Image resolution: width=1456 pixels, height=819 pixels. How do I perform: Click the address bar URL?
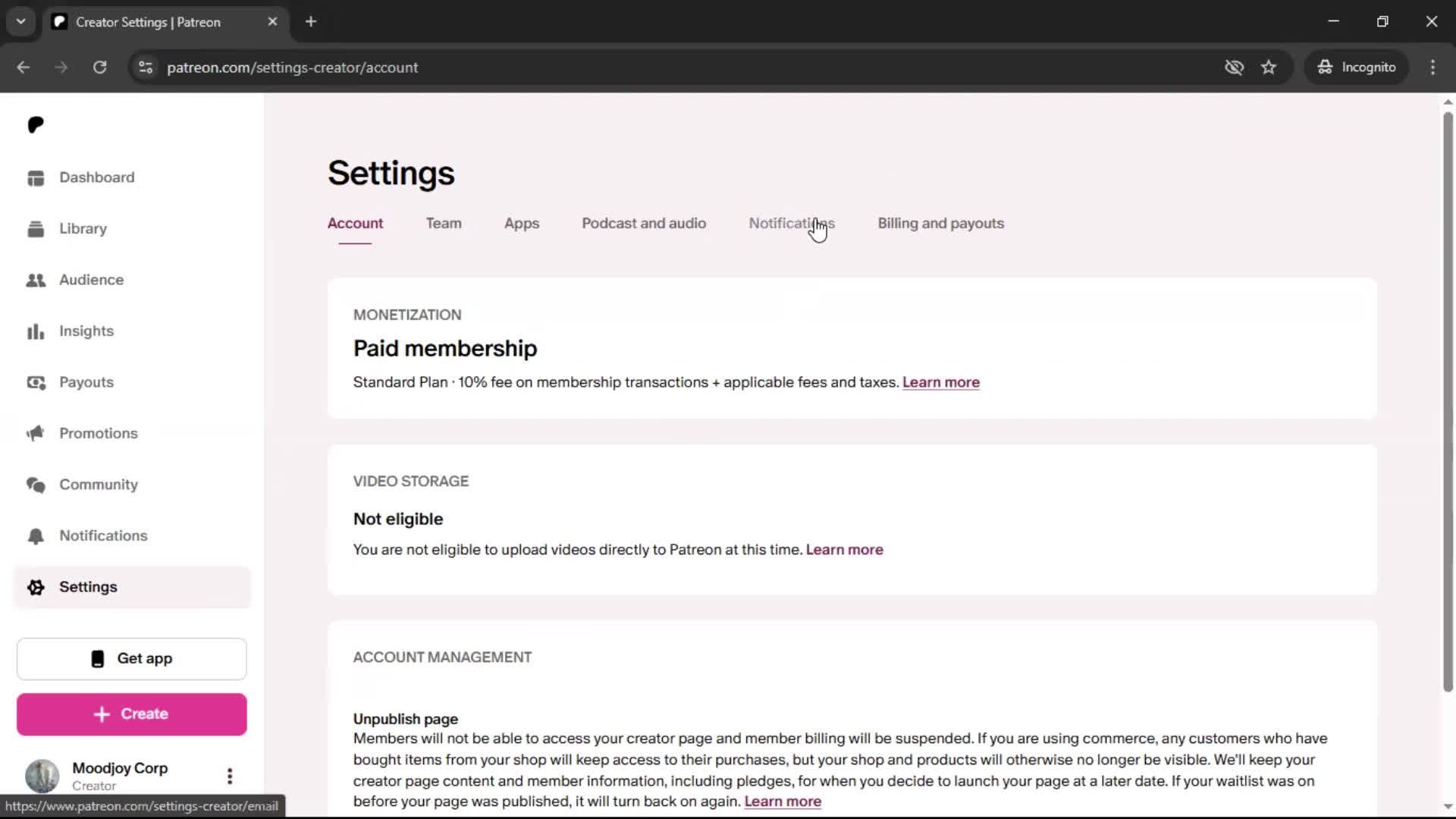click(292, 67)
